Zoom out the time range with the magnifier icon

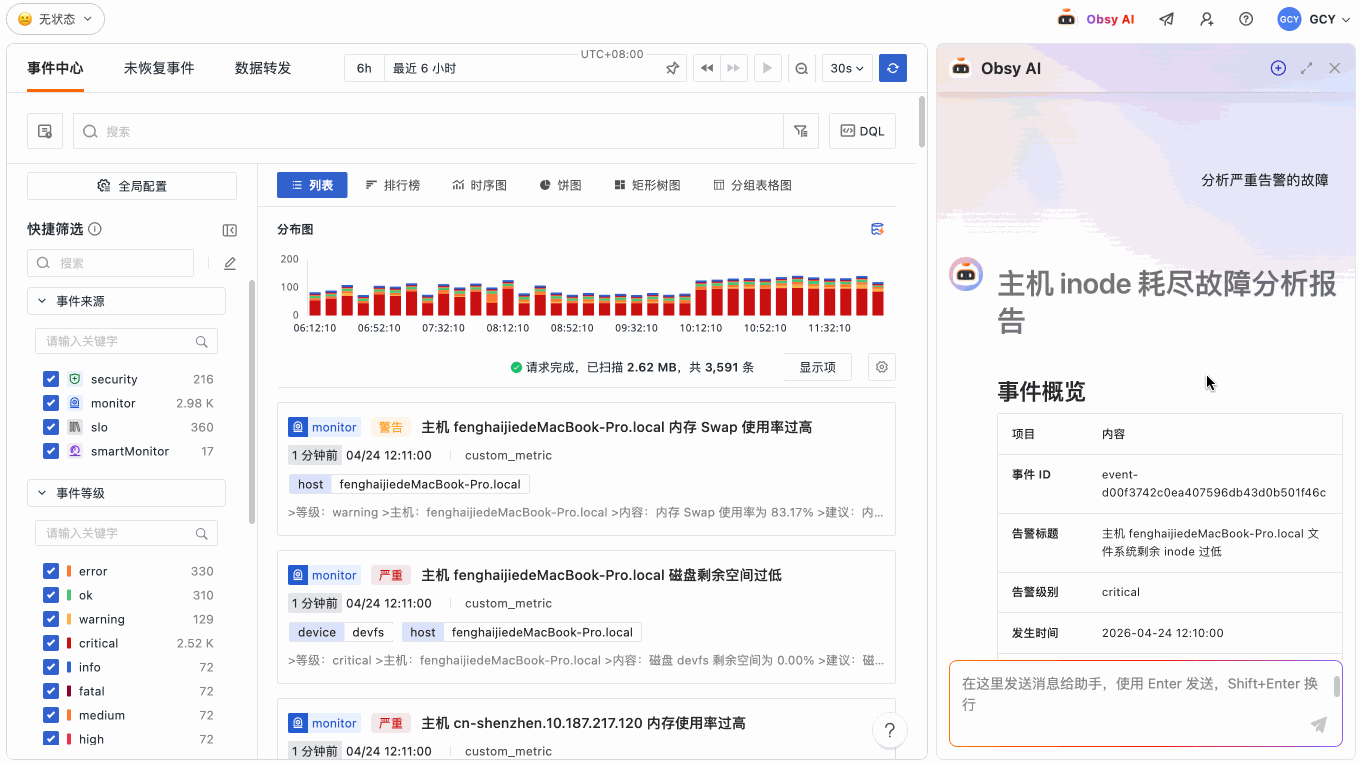[x=801, y=68]
